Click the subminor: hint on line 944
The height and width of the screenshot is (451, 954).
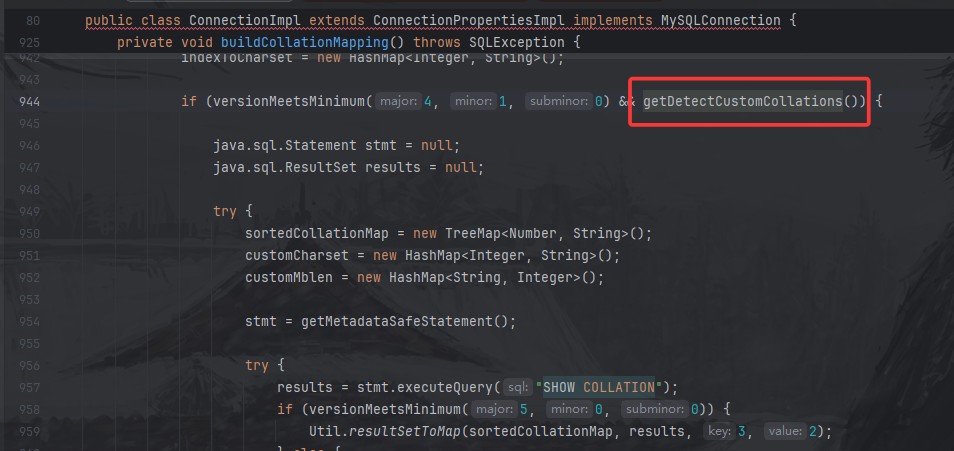coord(555,102)
